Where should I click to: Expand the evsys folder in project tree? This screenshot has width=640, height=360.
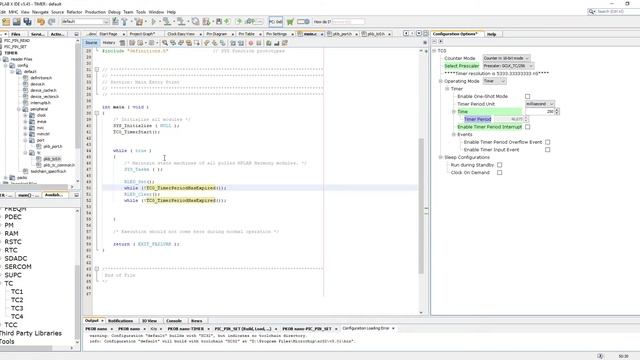pos(25,121)
